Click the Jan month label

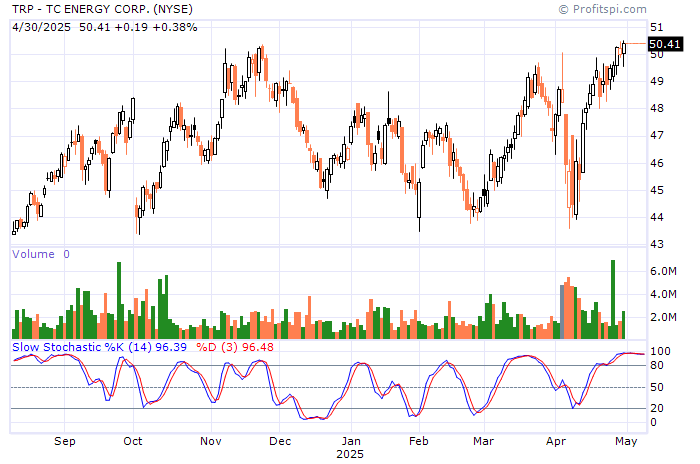tap(351, 442)
